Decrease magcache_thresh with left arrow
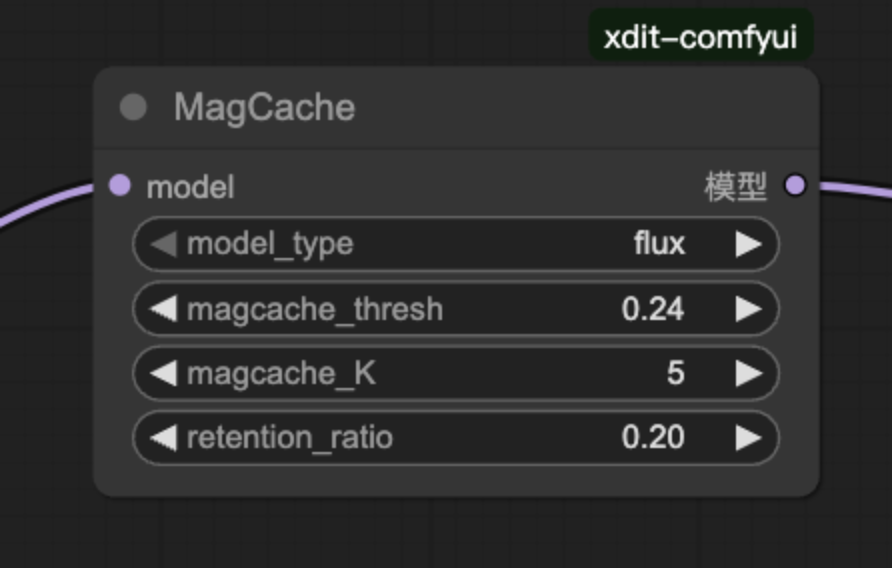This screenshot has width=892, height=568. pyautogui.click(x=164, y=309)
